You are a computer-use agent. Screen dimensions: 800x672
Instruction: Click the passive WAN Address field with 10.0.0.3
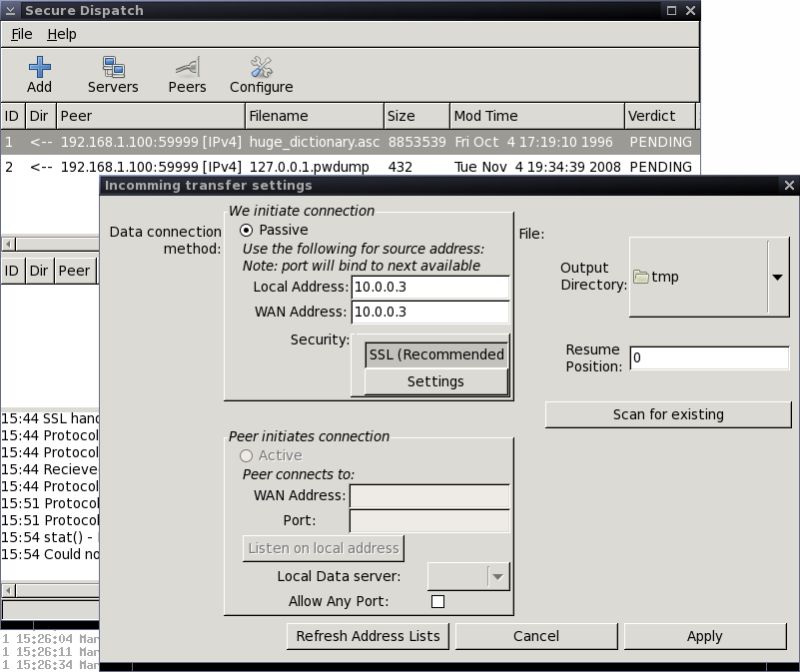tap(430, 312)
